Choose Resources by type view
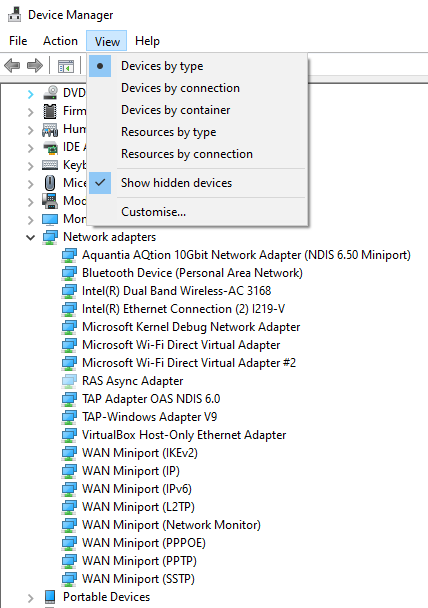The height and width of the screenshot is (608, 428). coord(198,132)
